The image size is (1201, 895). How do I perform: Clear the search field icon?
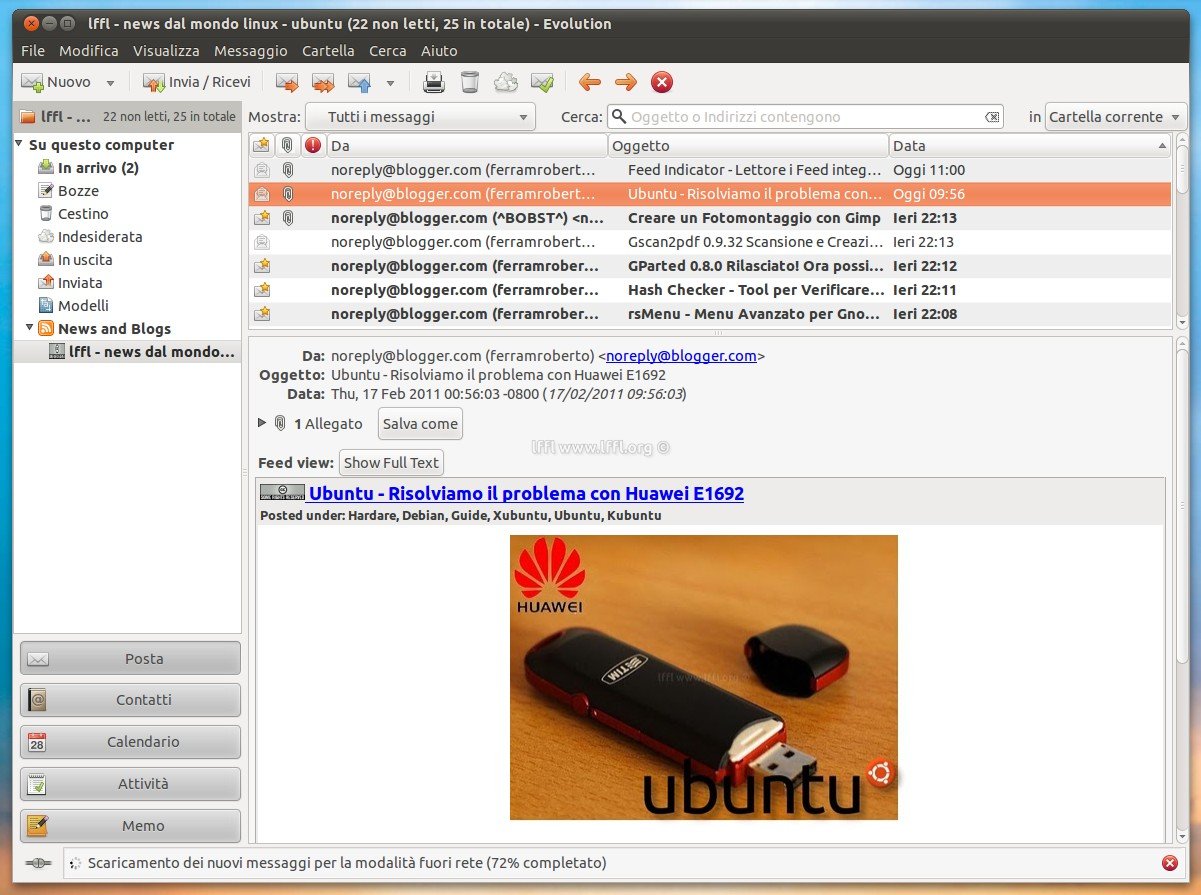pos(992,117)
